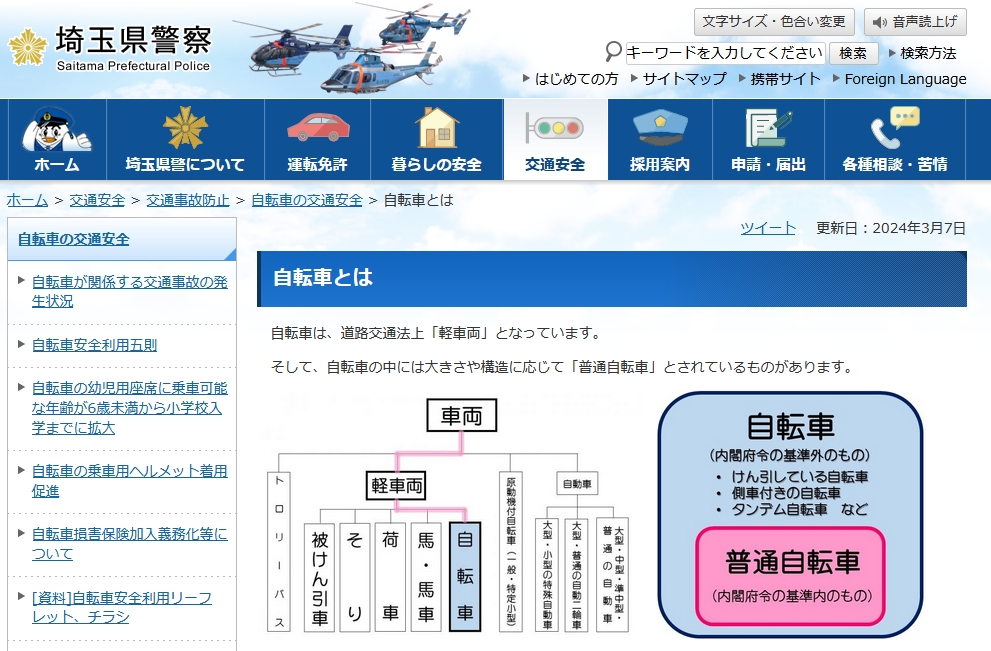The width and height of the screenshot is (991, 651).
Task: Open 文字サイズ・色合い変更 settings
Action: 774,22
